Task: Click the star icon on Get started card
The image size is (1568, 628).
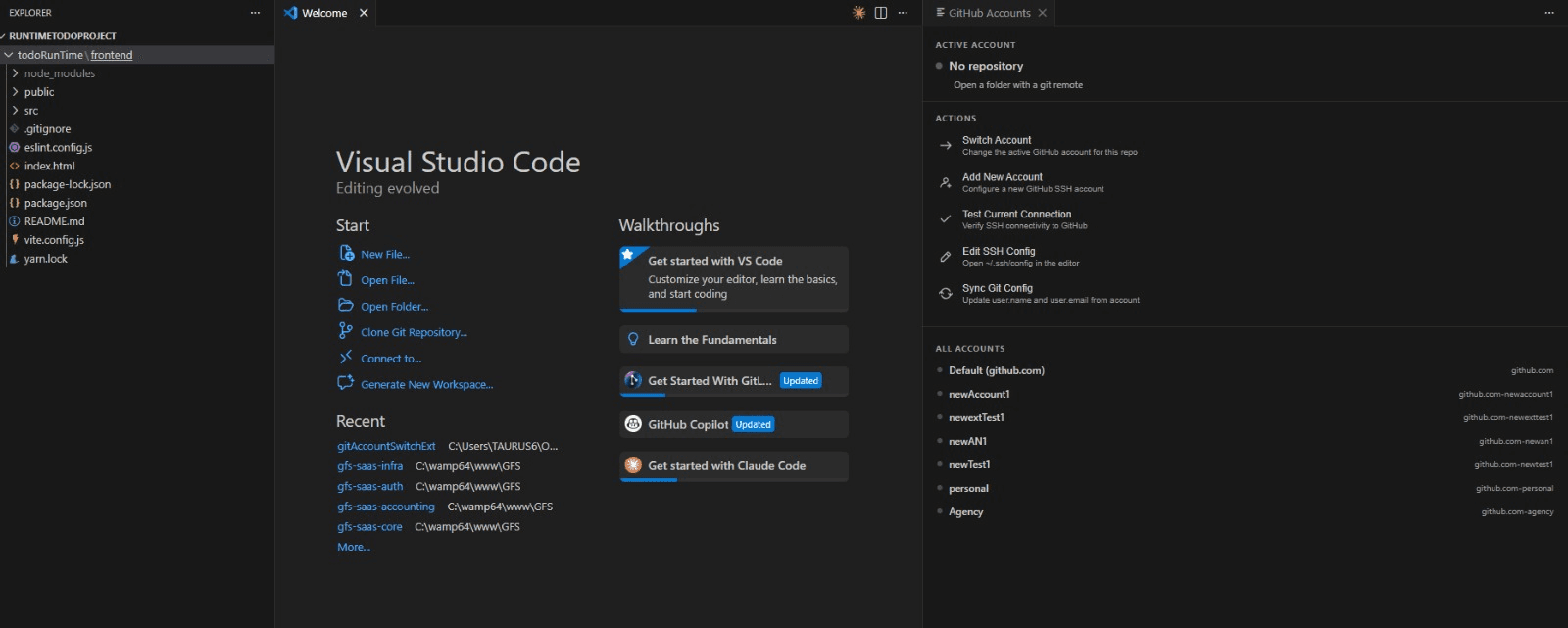Action: [627, 254]
